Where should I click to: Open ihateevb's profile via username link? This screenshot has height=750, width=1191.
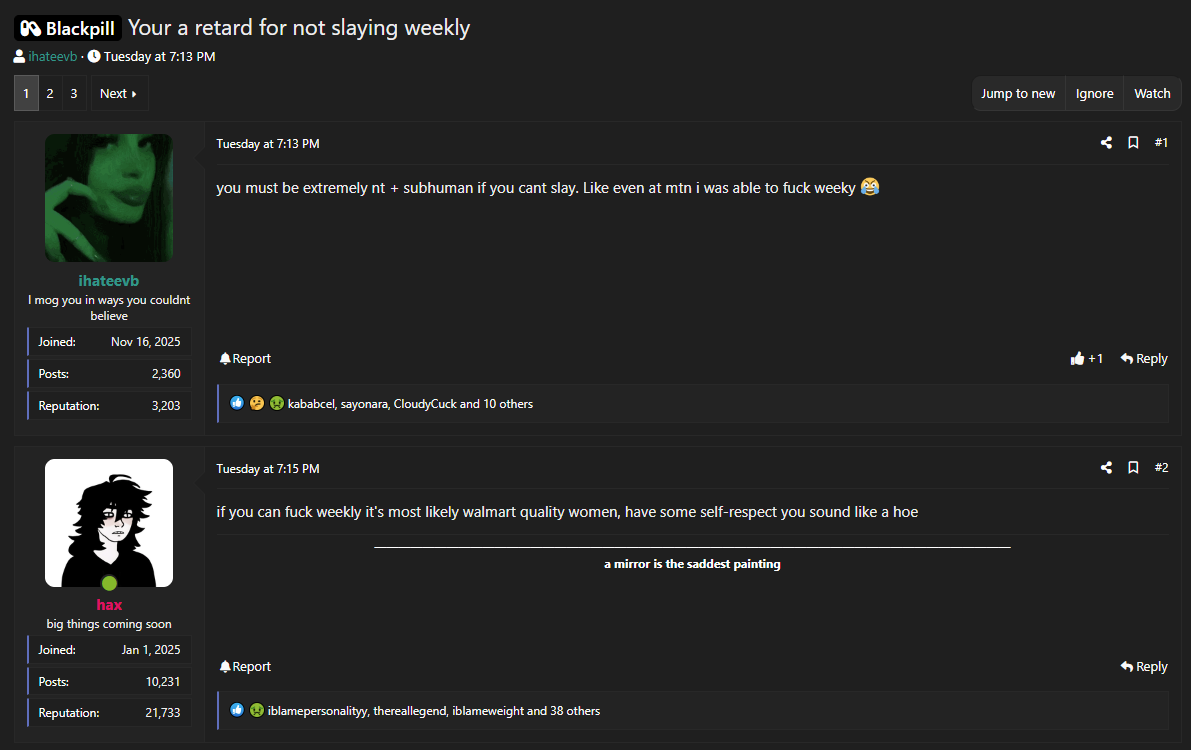(108, 281)
